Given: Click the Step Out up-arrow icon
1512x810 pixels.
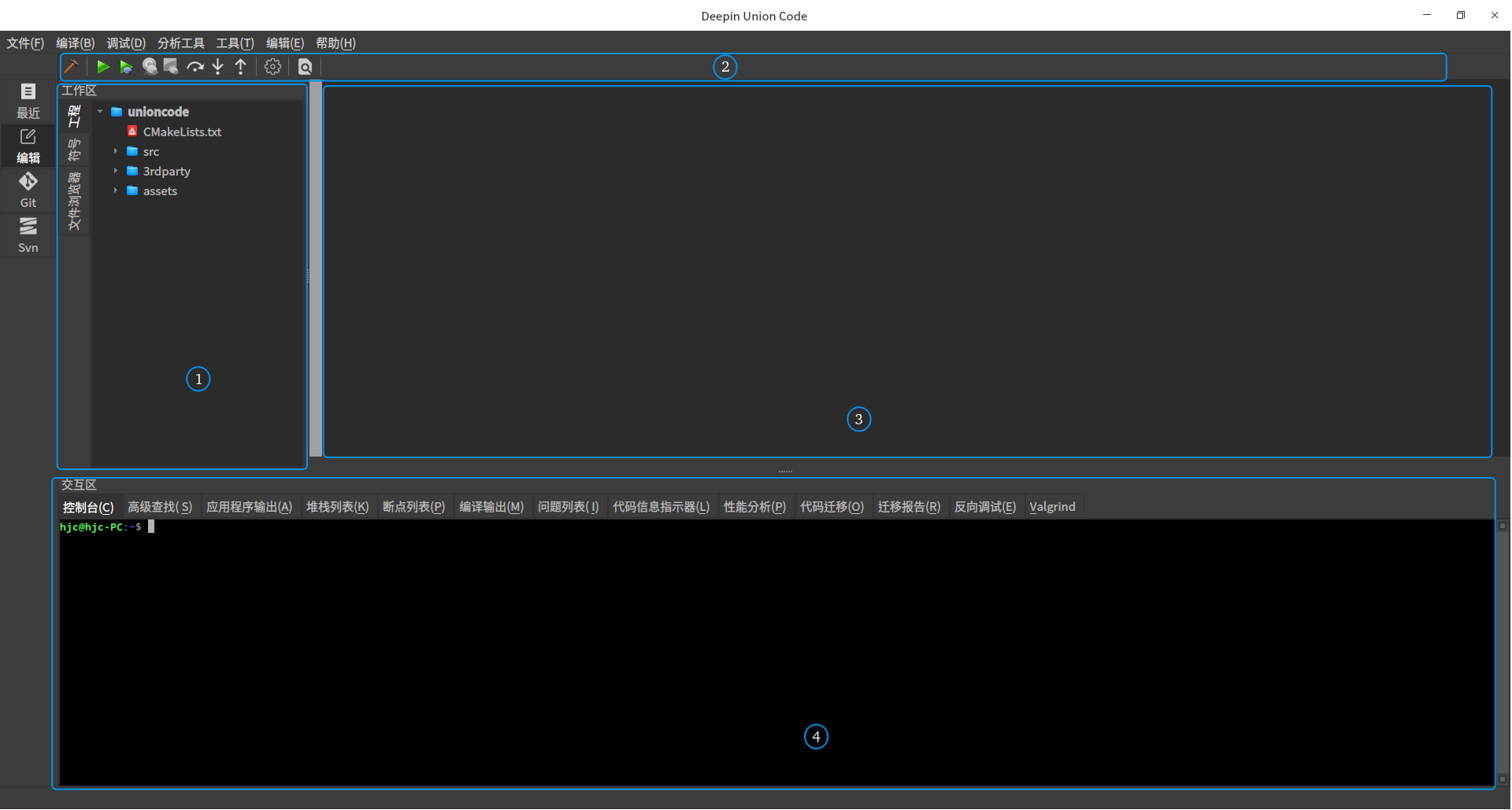Looking at the screenshot, I should coord(241,67).
